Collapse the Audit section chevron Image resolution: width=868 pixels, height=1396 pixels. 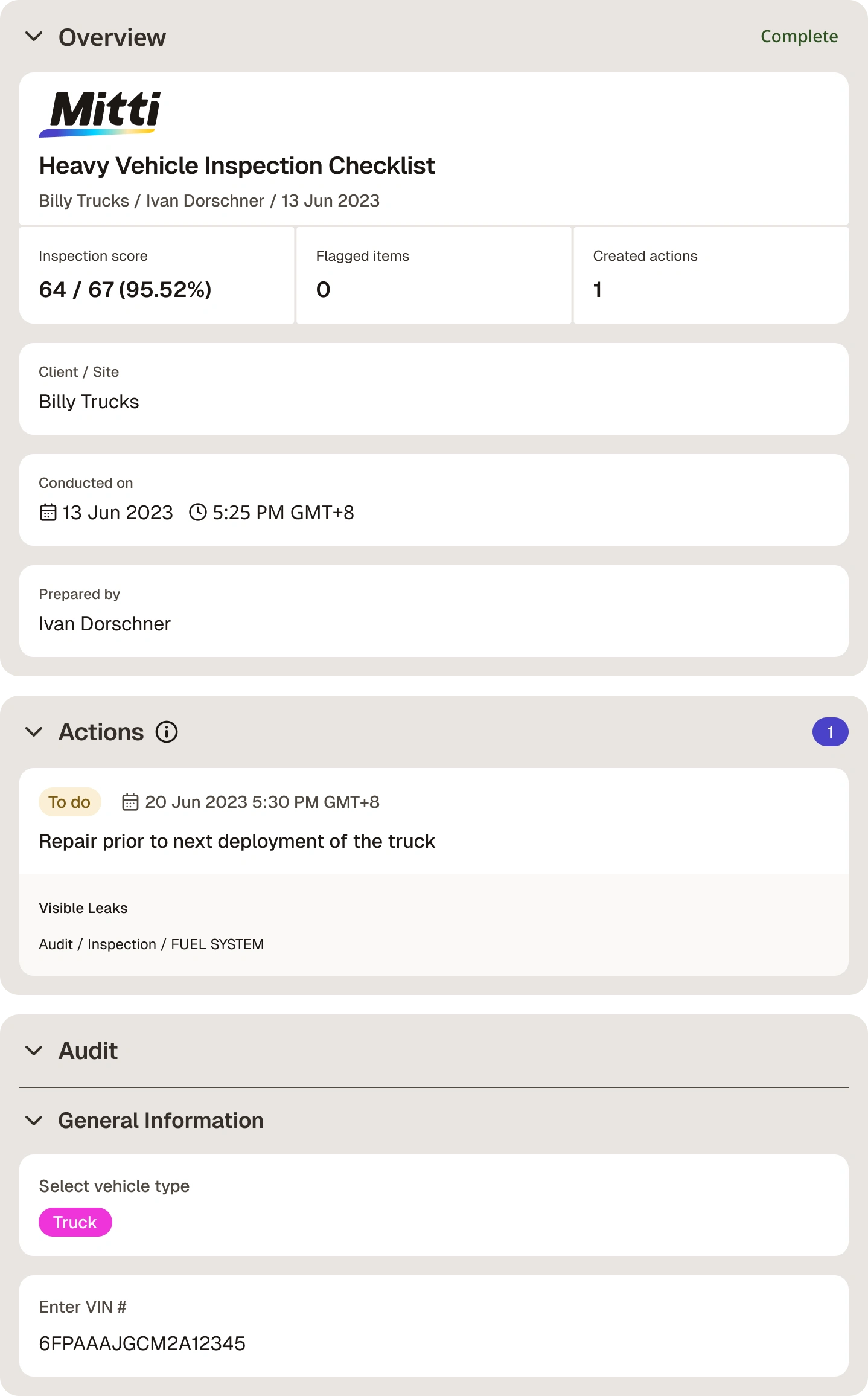pyautogui.click(x=34, y=1051)
